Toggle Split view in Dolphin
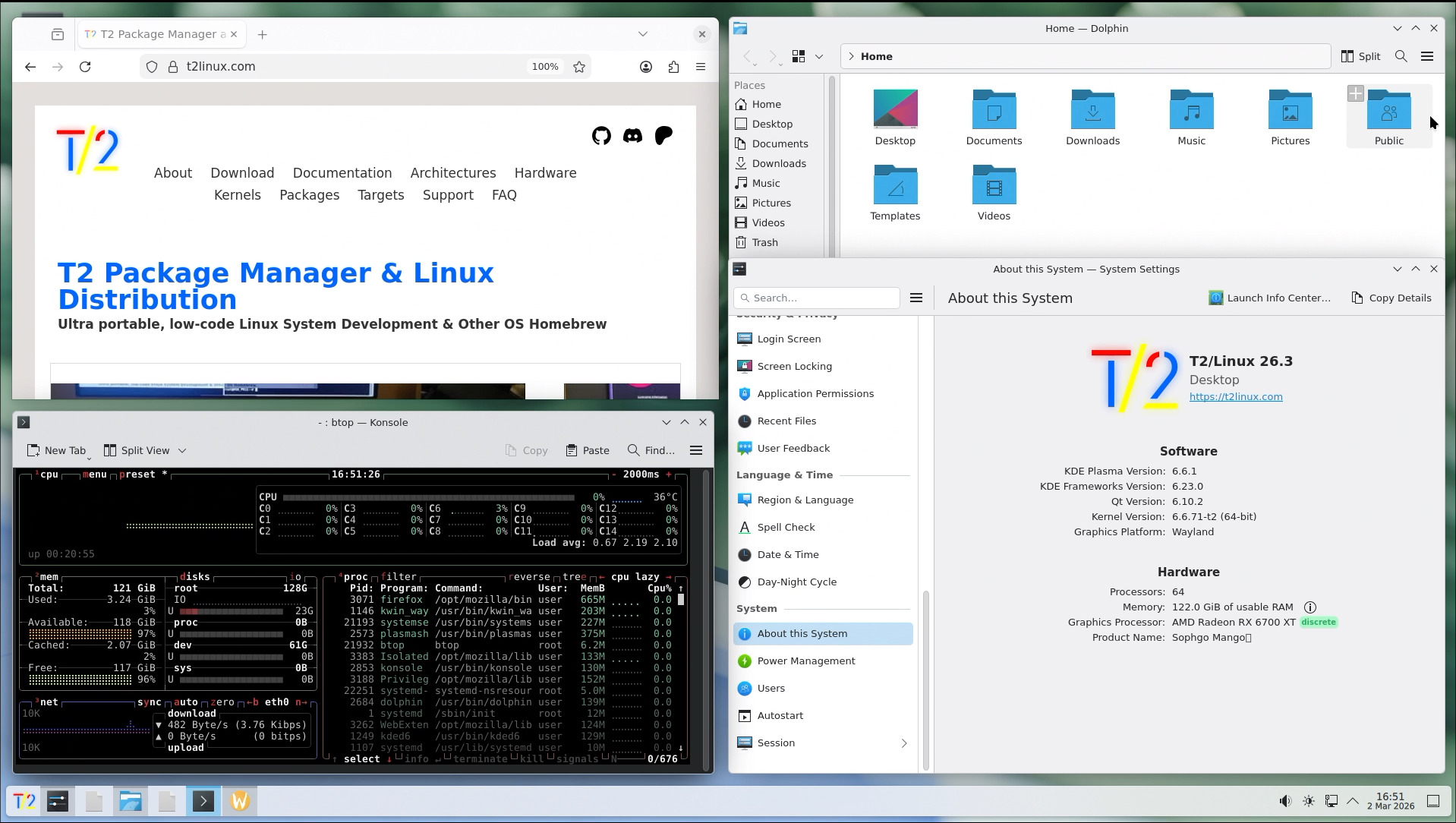This screenshot has height=823, width=1456. coord(1360,56)
